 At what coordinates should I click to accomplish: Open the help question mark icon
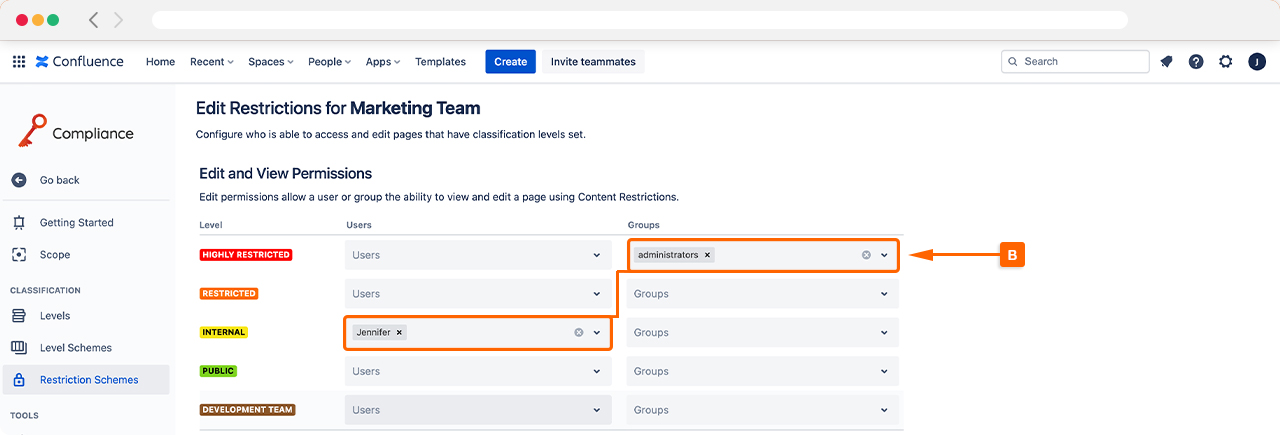pyautogui.click(x=1196, y=62)
